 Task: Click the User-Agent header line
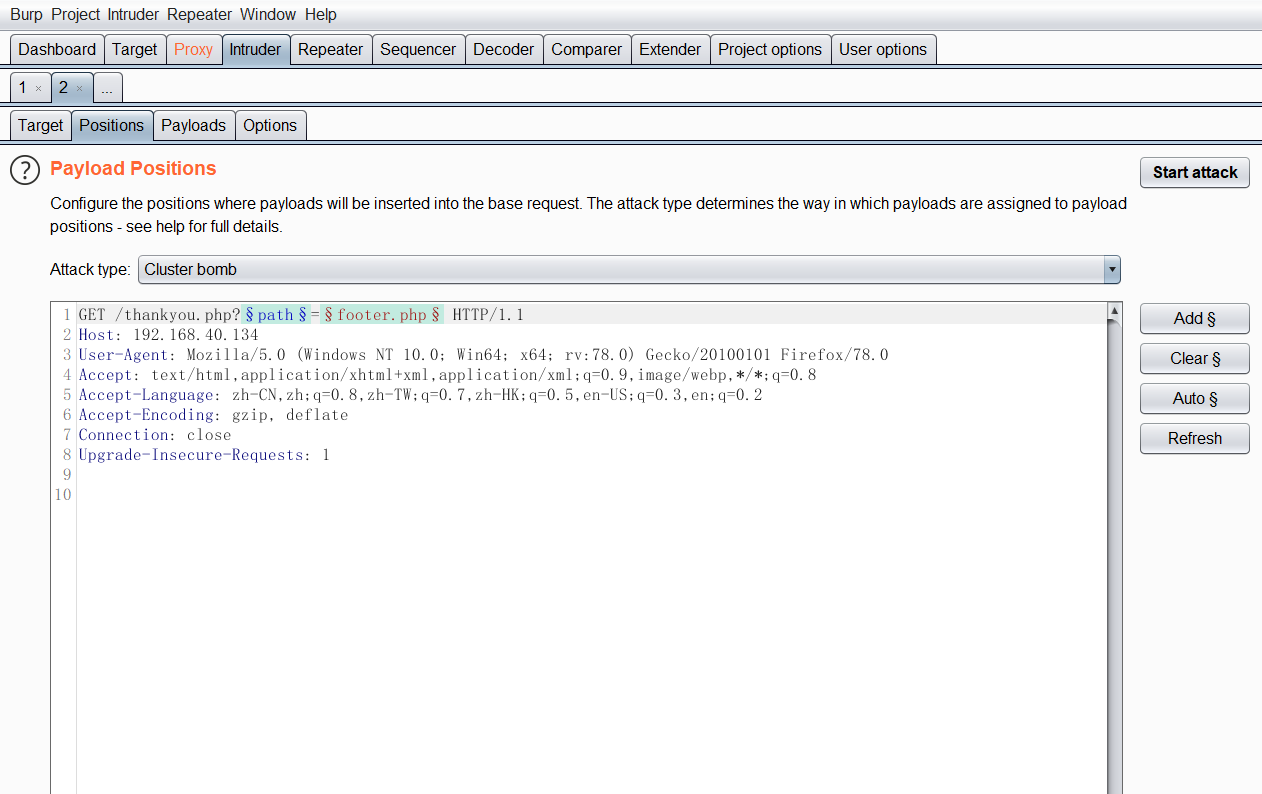point(483,355)
